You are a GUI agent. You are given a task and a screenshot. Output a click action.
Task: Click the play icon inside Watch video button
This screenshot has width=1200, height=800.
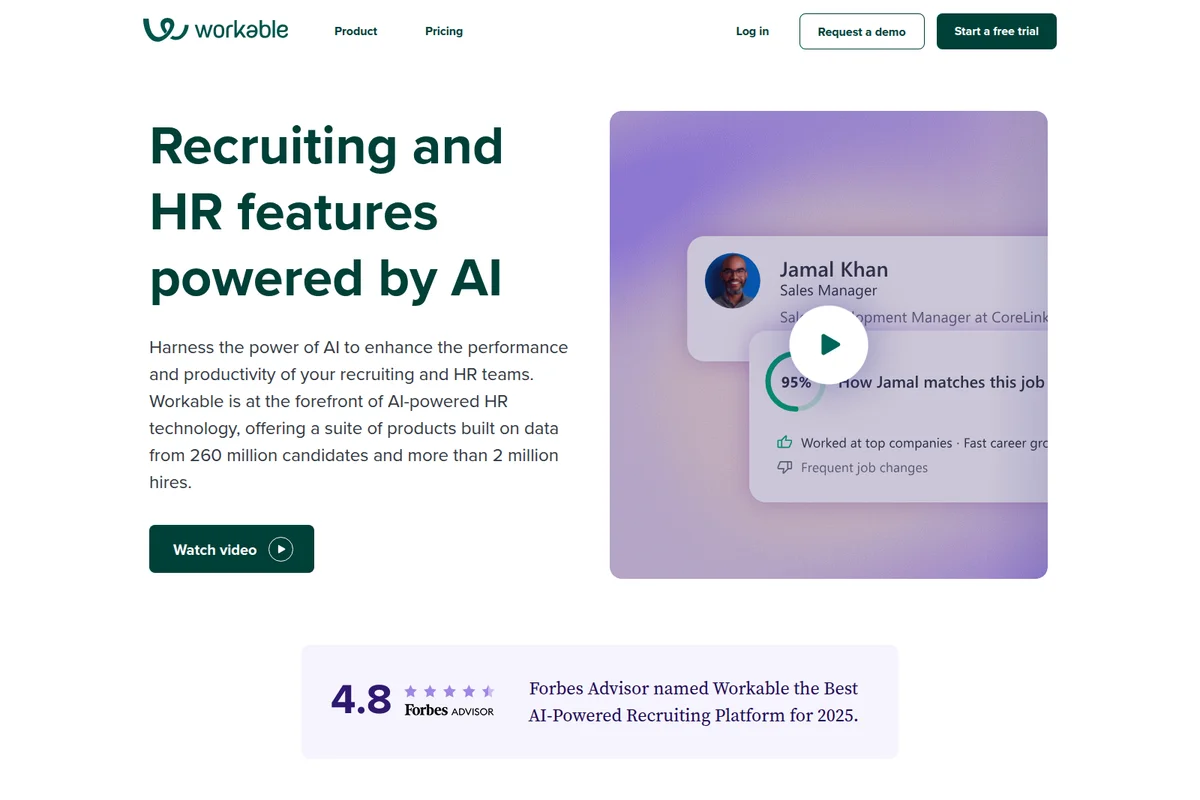279,549
